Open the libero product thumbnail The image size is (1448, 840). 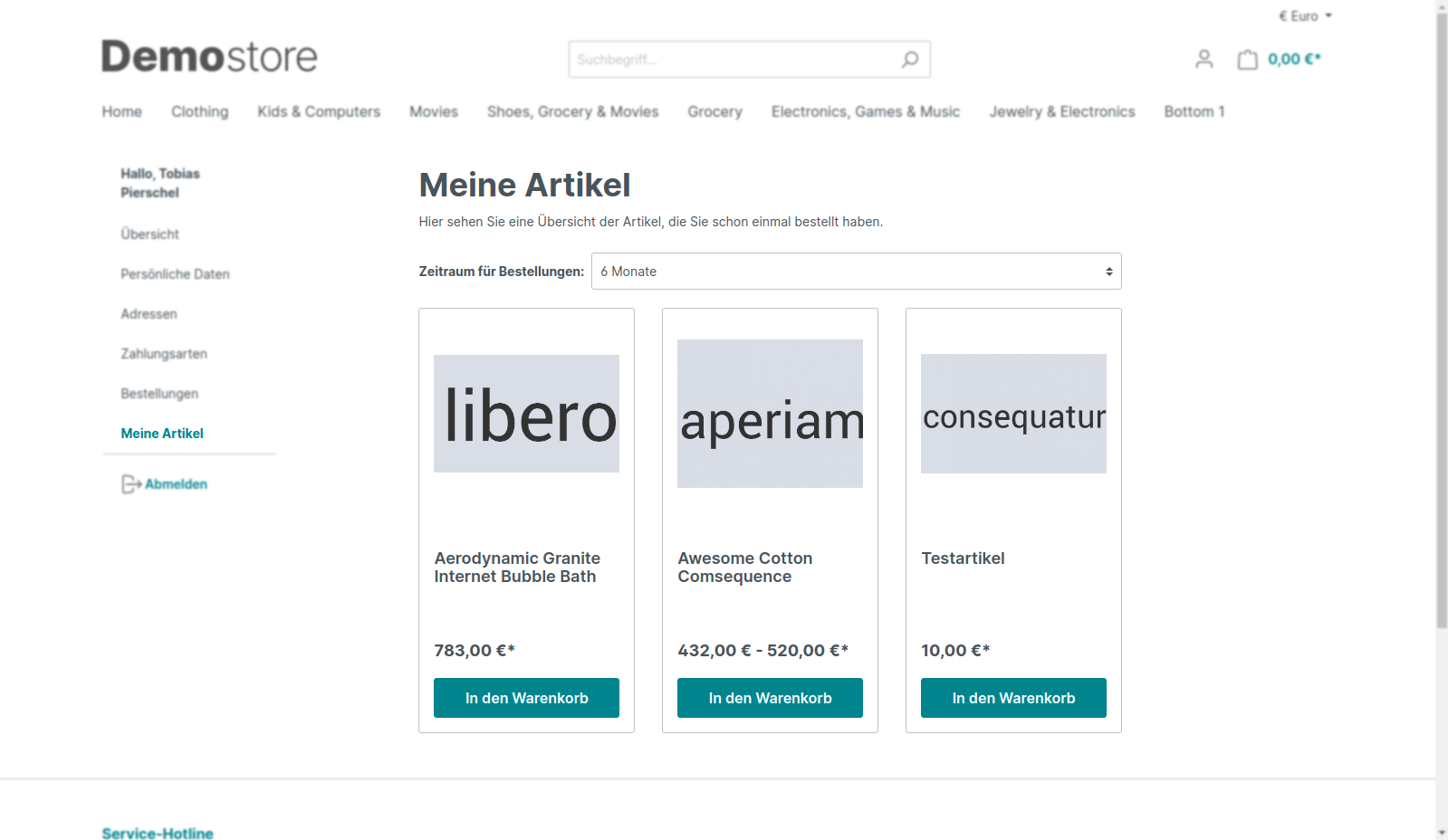[x=526, y=414]
